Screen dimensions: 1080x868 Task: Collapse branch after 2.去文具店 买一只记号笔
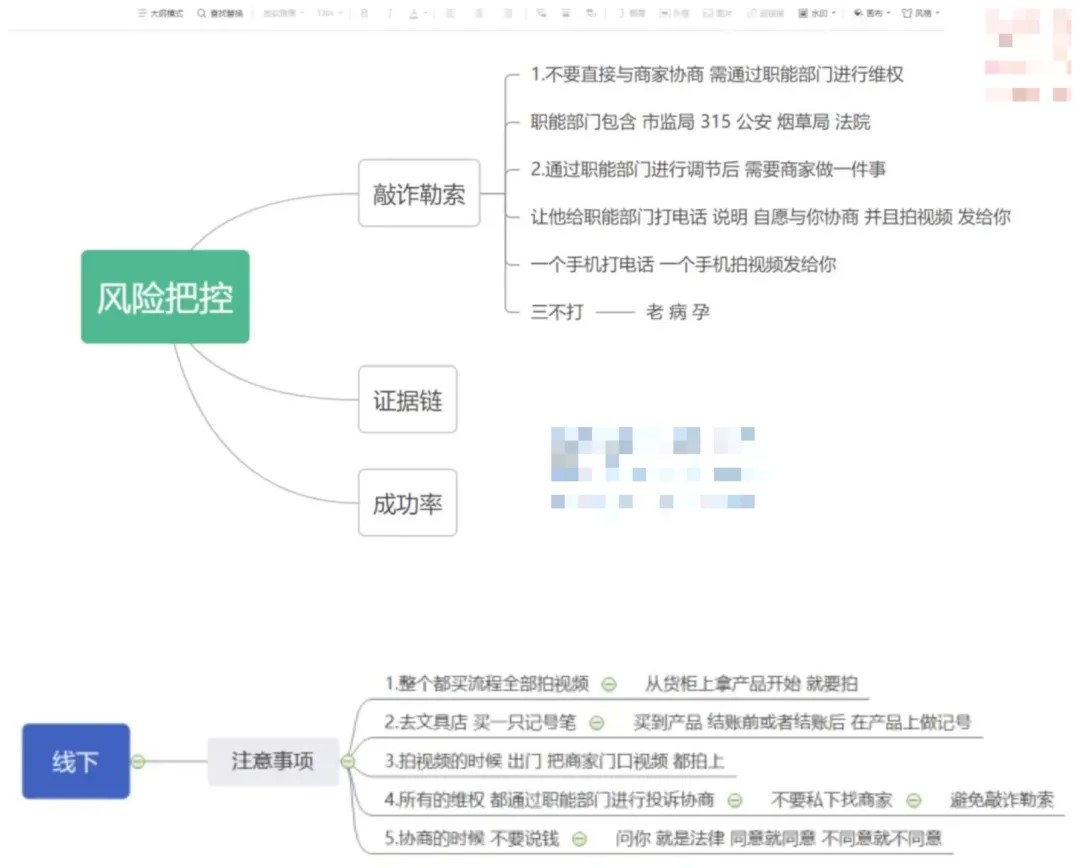pos(596,723)
